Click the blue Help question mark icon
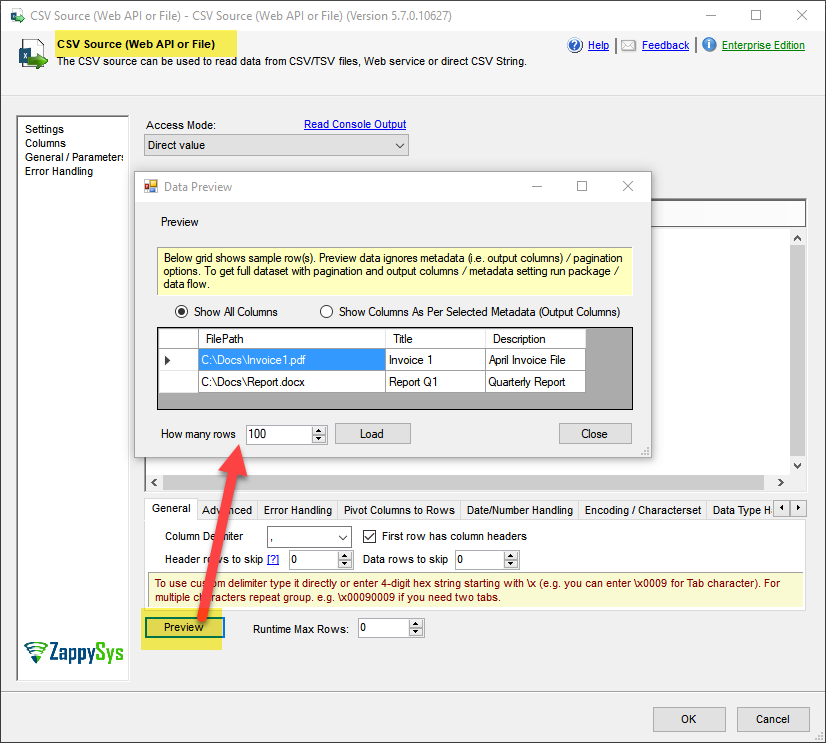This screenshot has height=743, width=826. tap(575, 45)
